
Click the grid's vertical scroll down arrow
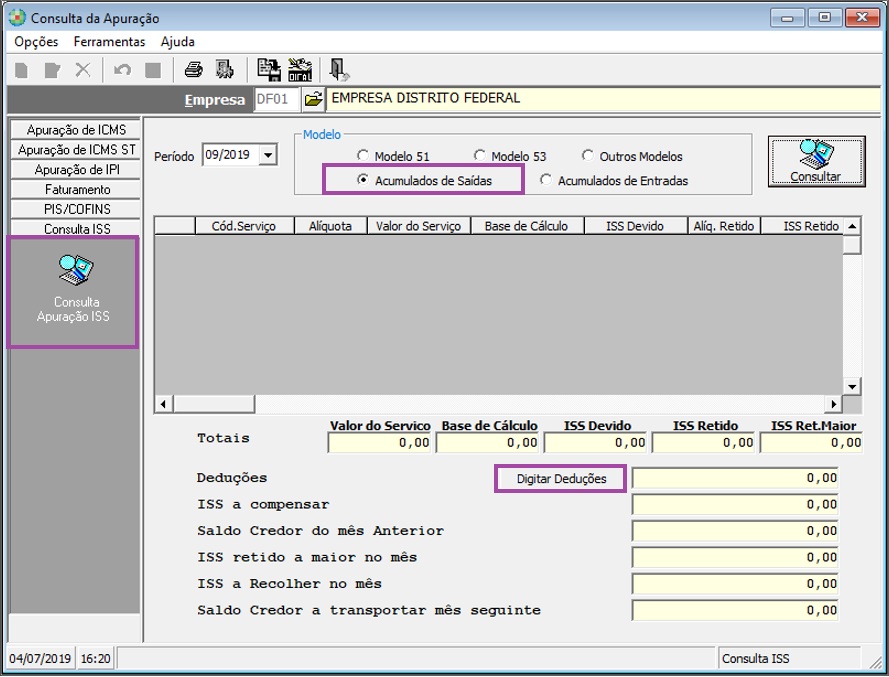852,386
